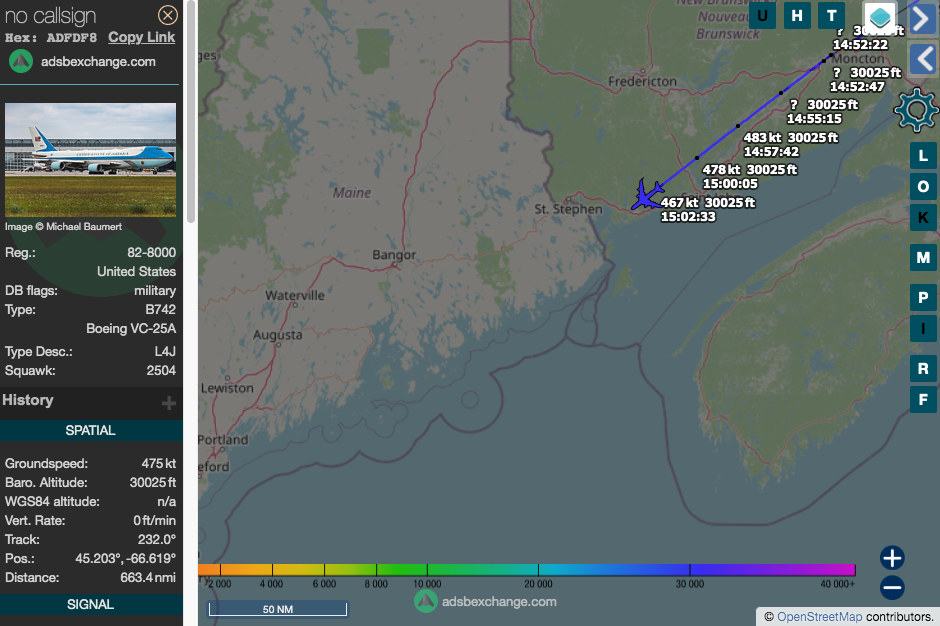The width and height of the screenshot is (940, 626).
Task: Click the SPATIAL section header
Action: tap(91, 431)
